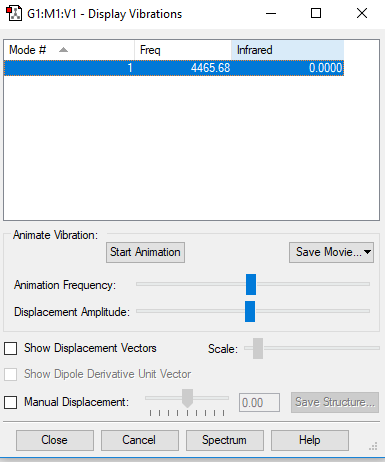Sort by the Mode # column header

coord(69,50)
